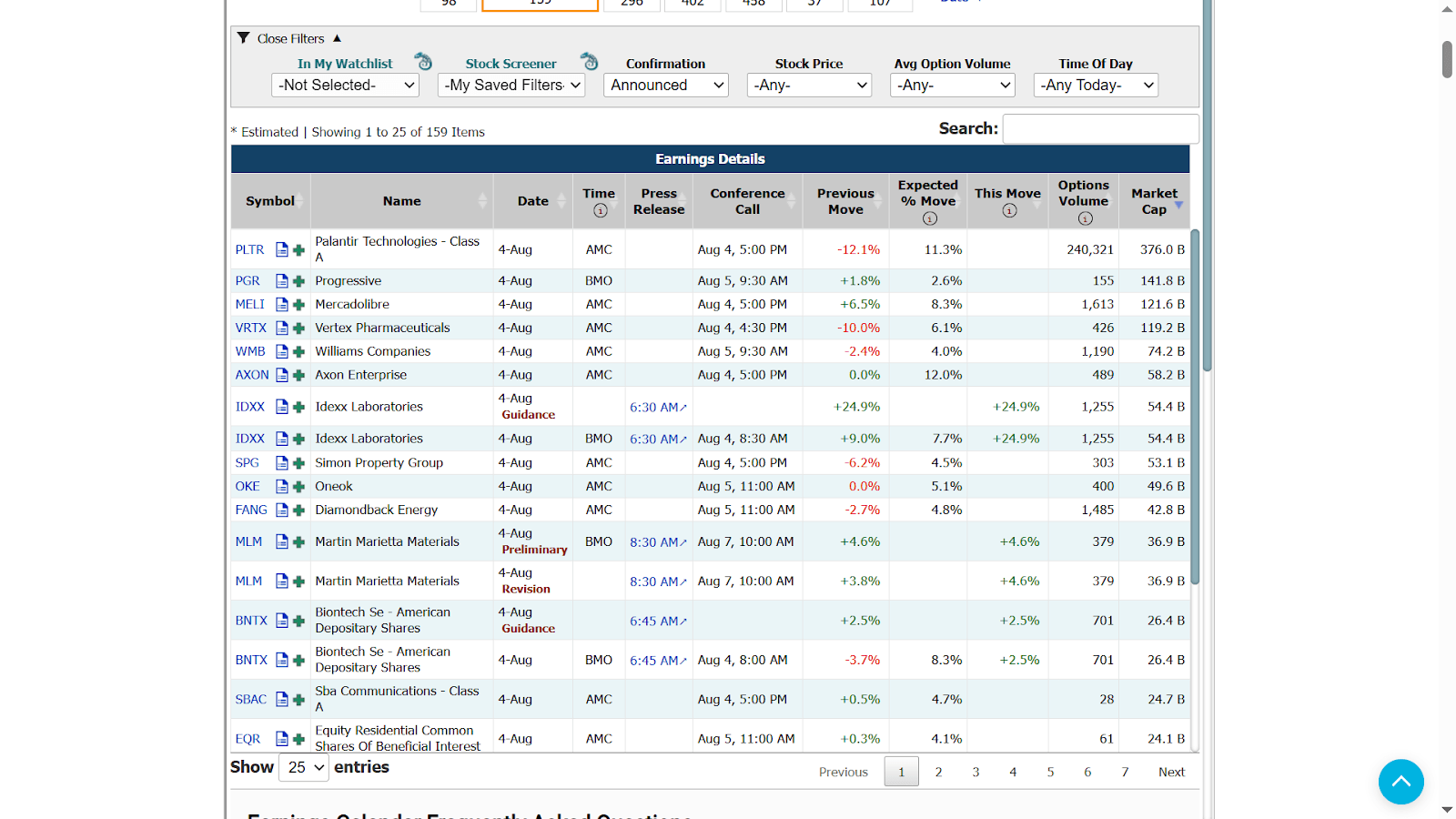Click the plus icon in the FANG row
Screen dimensions: 1456x819
tap(298, 511)
